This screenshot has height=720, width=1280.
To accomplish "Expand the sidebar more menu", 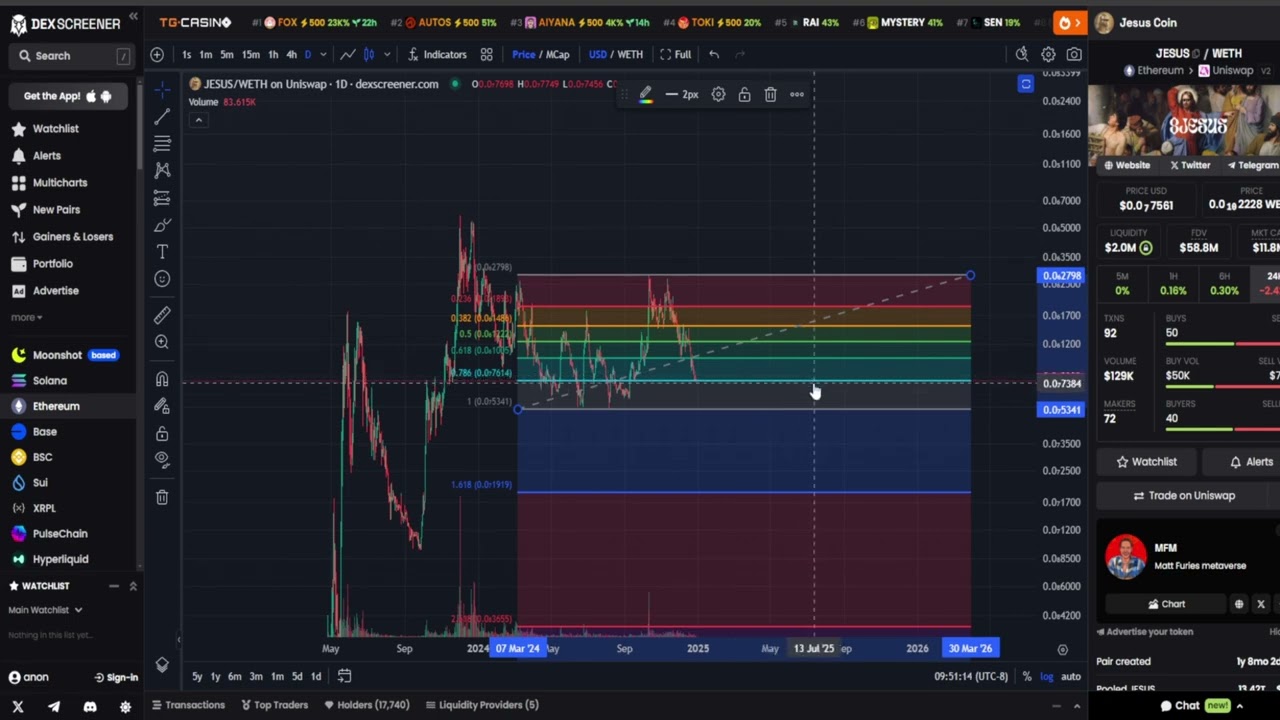I will click(27, 317).
